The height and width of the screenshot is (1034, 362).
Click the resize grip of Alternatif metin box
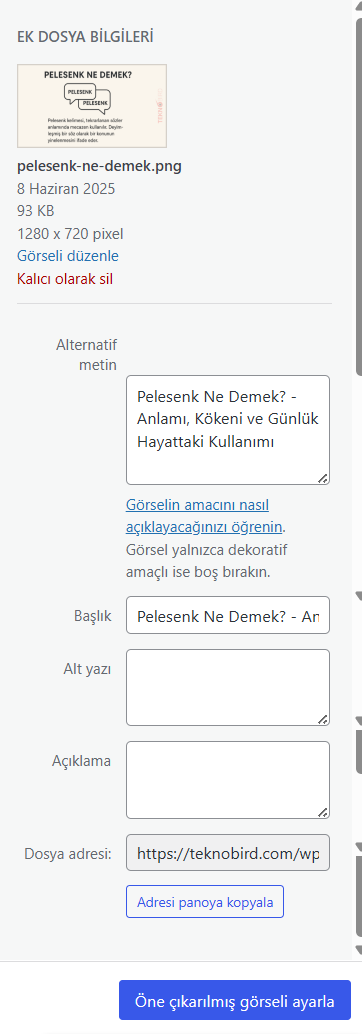(323, 479)
